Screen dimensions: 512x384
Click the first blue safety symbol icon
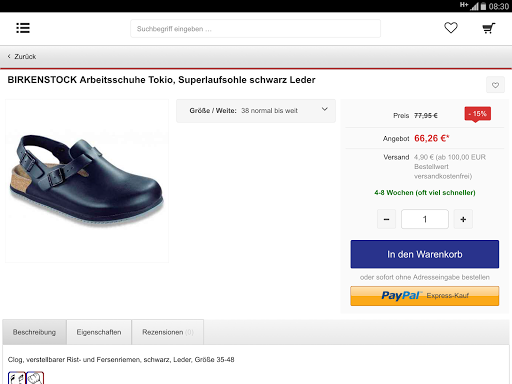(x=17, y=378)
